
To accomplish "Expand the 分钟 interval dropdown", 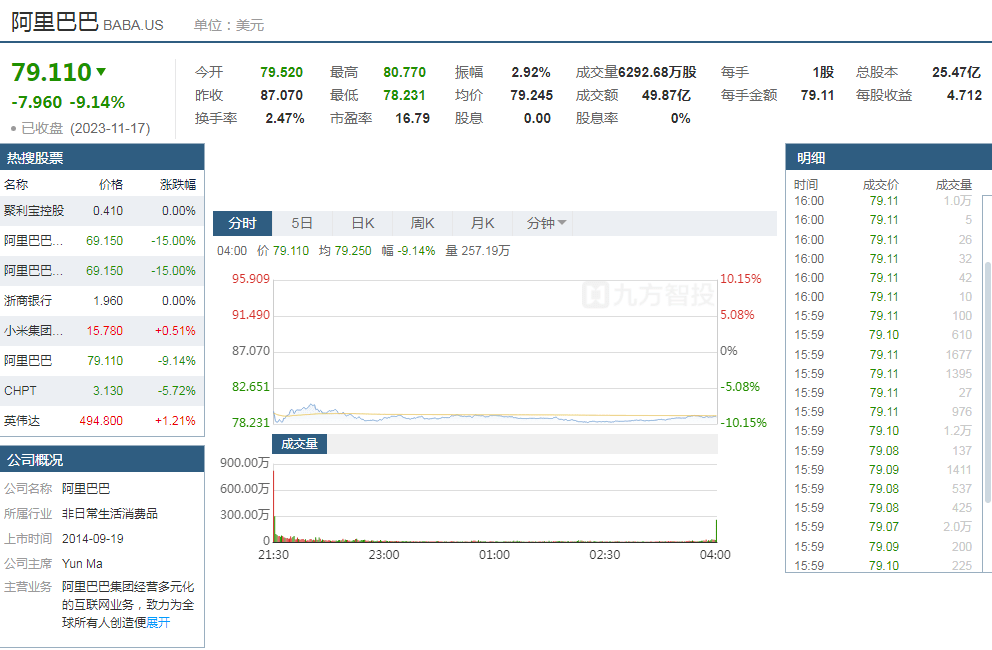I will 546,223.
